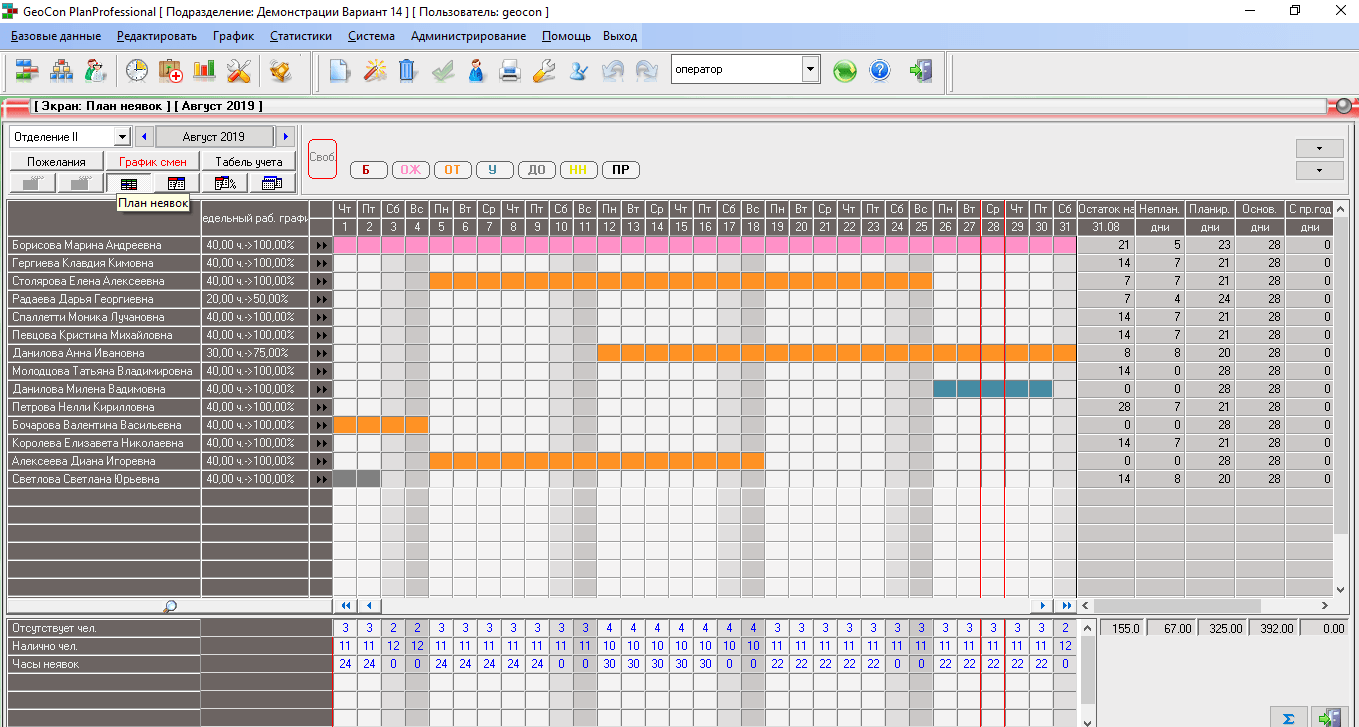Open the 'Редактировать' menu

point(157,36)
